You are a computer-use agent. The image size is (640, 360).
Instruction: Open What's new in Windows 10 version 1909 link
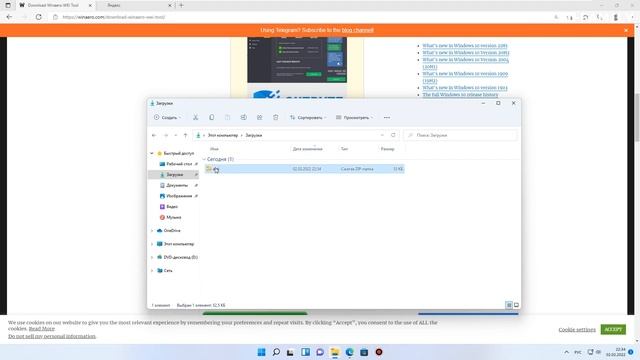tap(465, 74)
